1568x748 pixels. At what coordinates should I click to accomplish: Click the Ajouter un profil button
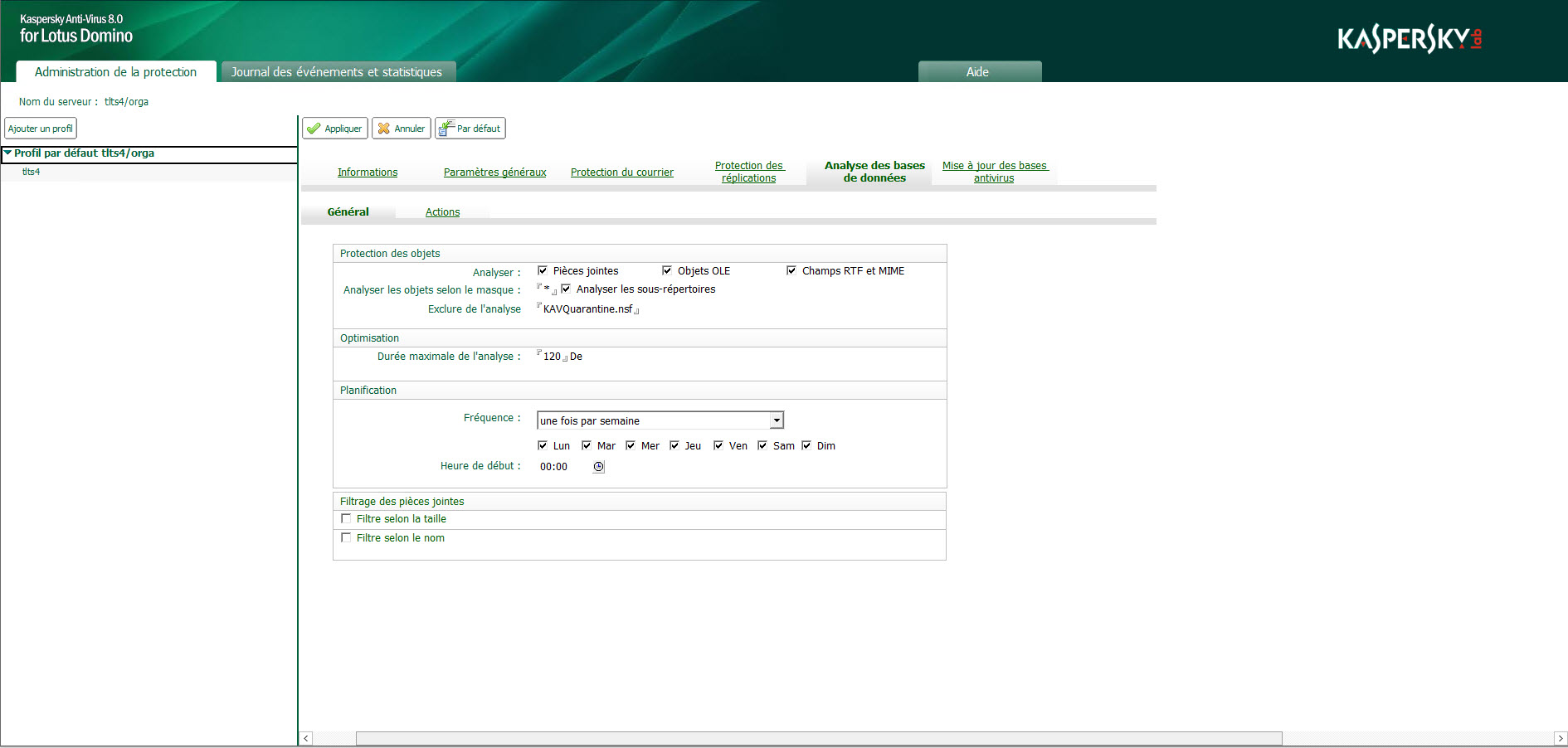pyautogui.click(x=40, y=128)
